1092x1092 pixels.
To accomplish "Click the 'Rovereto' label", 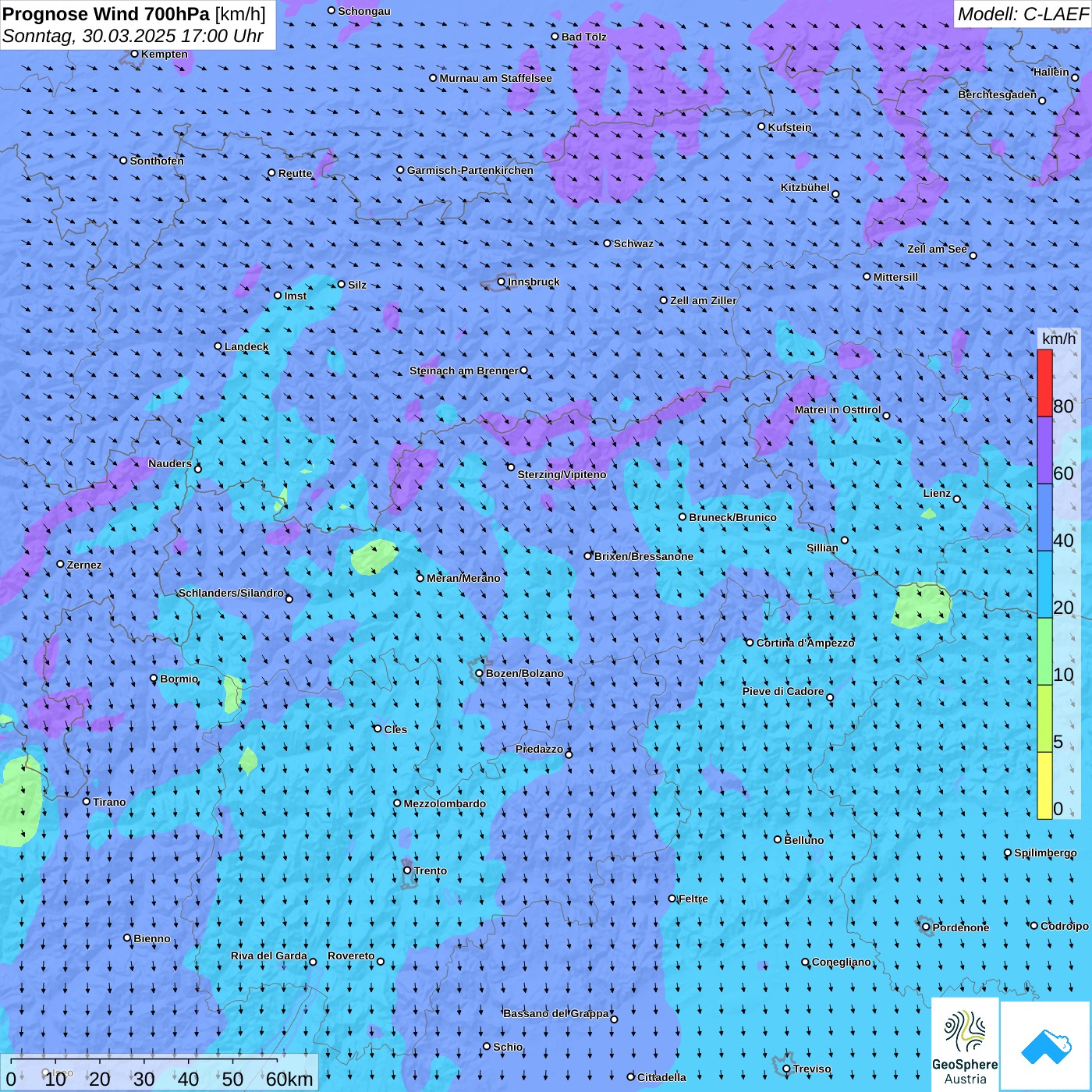I will 351,955.
